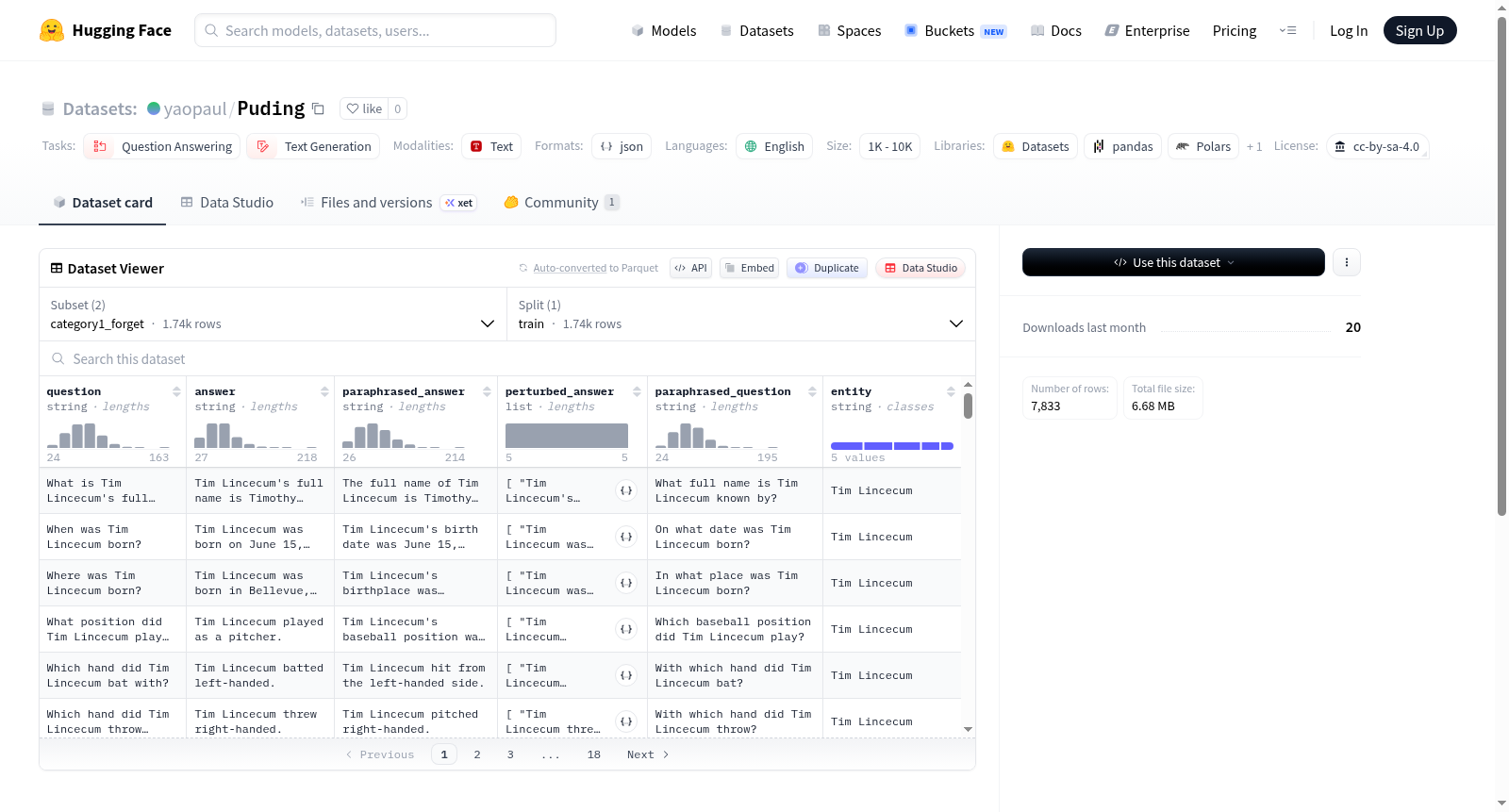This screenshot has width=1509, height=812.
Task: Sort by the paraphrased_answer column
Action: (x=487, y=391)
